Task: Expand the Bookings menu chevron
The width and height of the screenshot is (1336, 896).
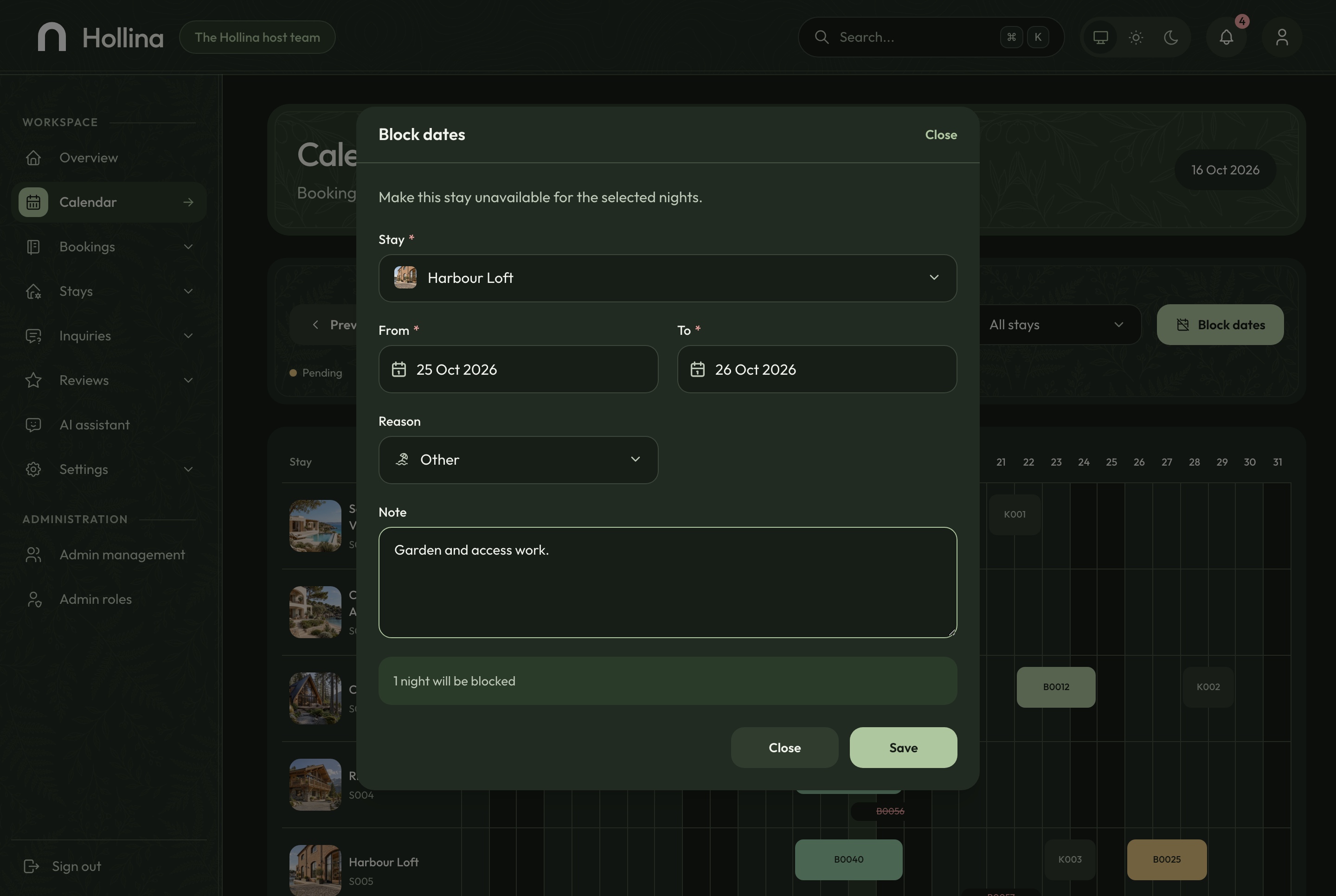Action: 188,247
